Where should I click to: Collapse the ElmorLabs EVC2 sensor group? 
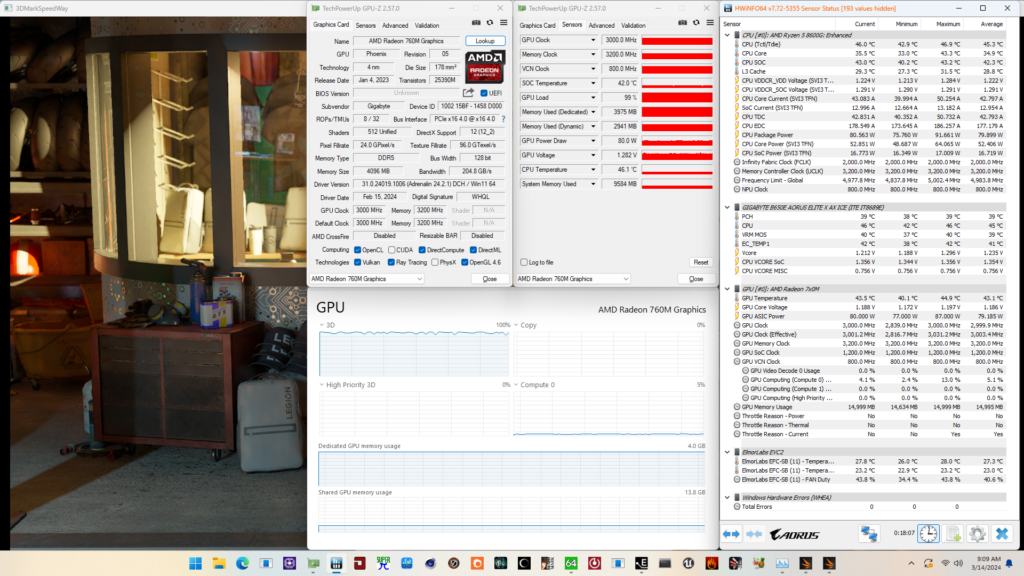click(728, 452)
